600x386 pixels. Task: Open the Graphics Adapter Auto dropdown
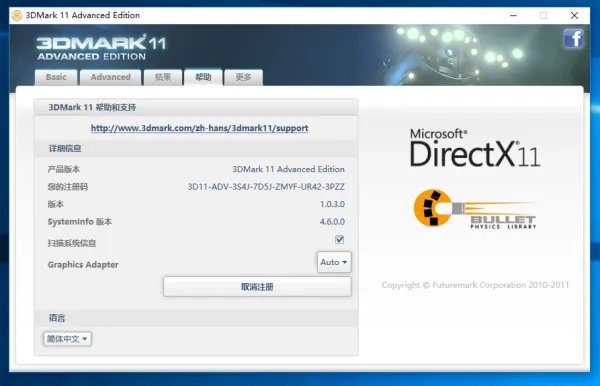click(334, 262)
